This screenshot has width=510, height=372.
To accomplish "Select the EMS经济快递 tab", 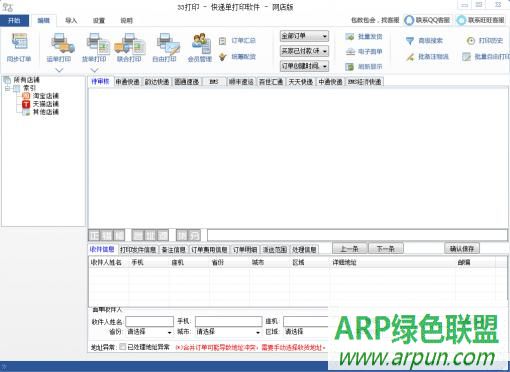I will pyautogui.click(x=364, y=82).
